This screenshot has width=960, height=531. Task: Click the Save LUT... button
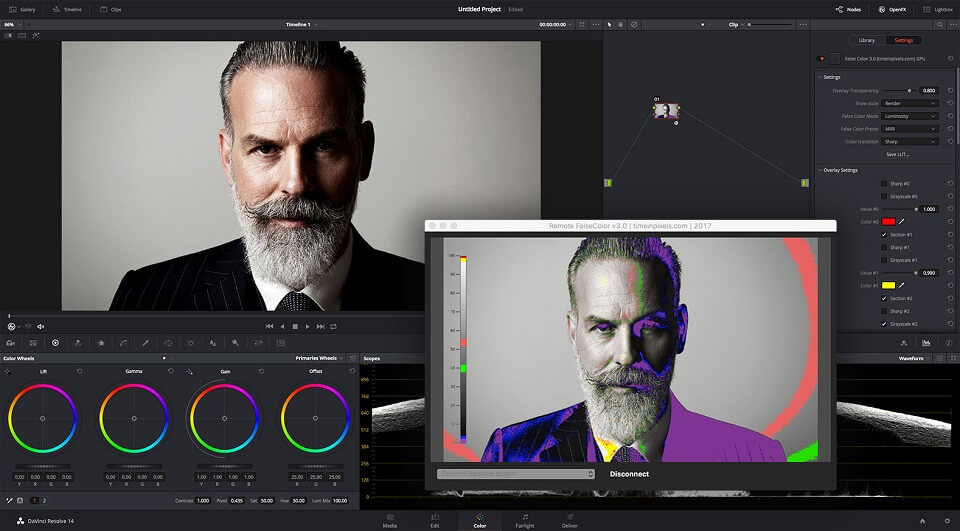pyautogui.click(x=898, y=154)
